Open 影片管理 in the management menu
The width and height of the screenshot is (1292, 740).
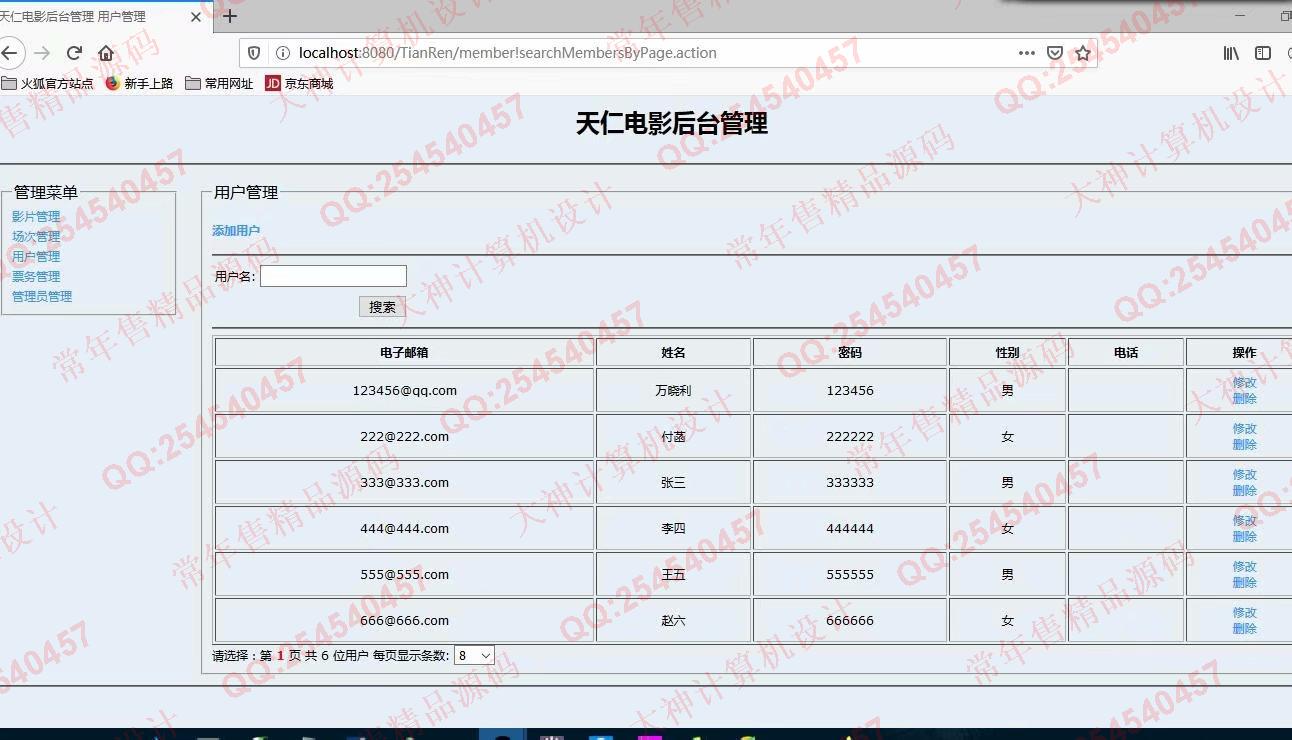click(36, 217)
